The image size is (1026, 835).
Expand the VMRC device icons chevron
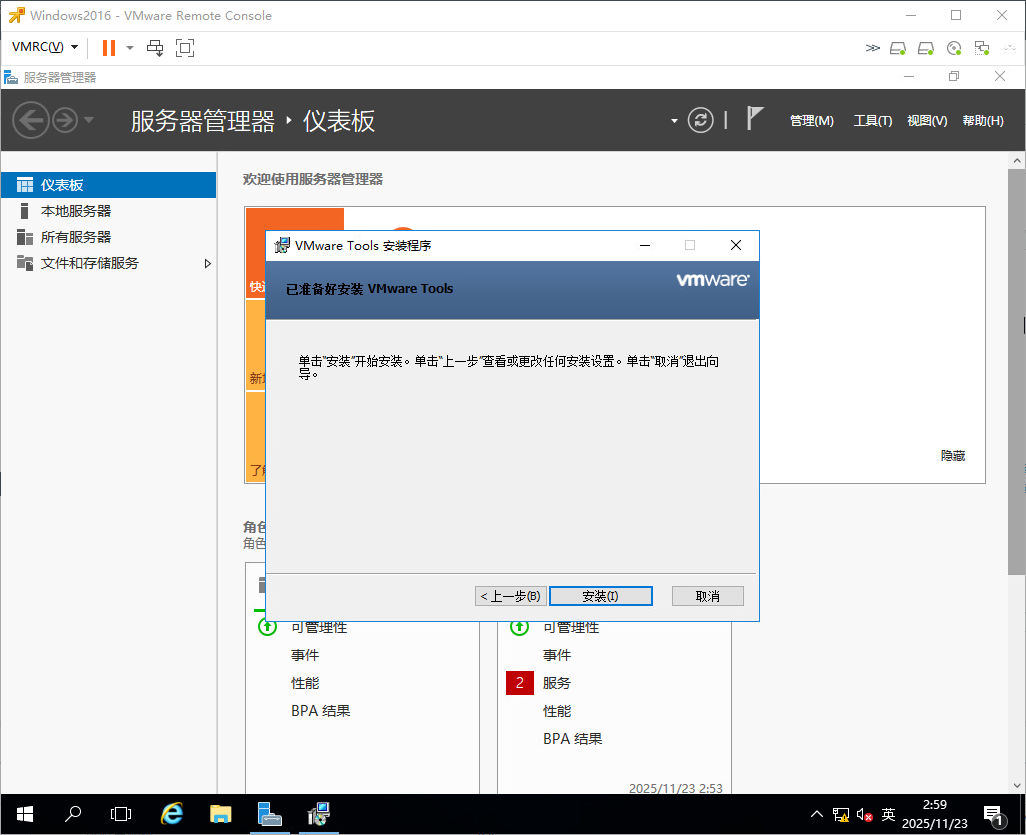pyautogui.click(x=872, y=48)
